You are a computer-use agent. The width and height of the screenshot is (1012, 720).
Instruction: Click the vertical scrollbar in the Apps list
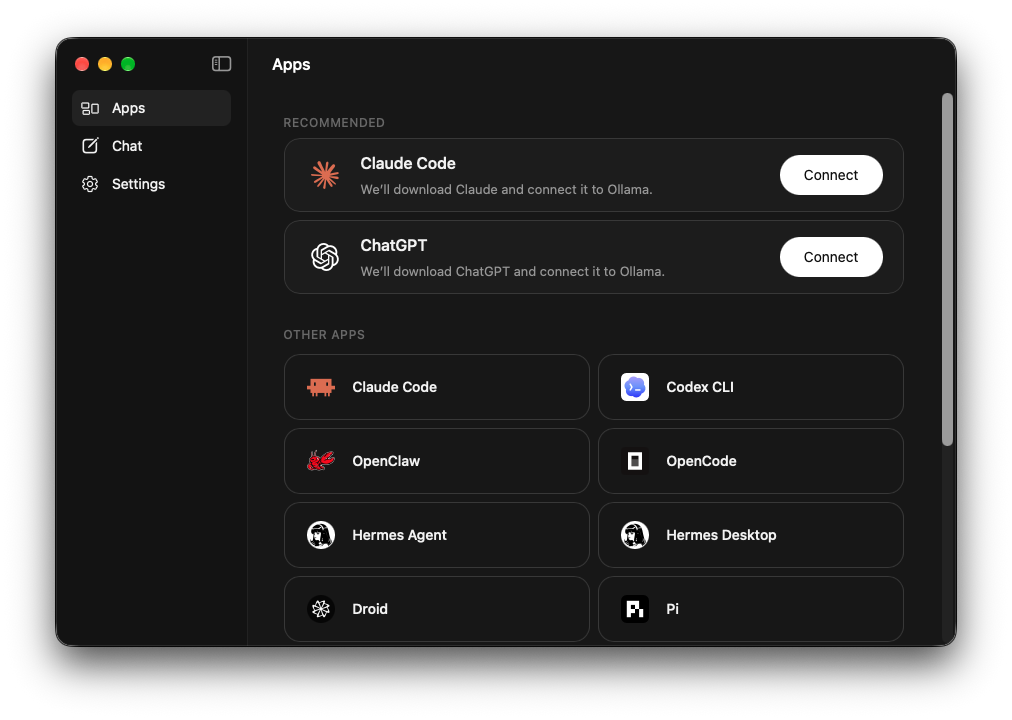pyautogui.click(x=947, y=270)
